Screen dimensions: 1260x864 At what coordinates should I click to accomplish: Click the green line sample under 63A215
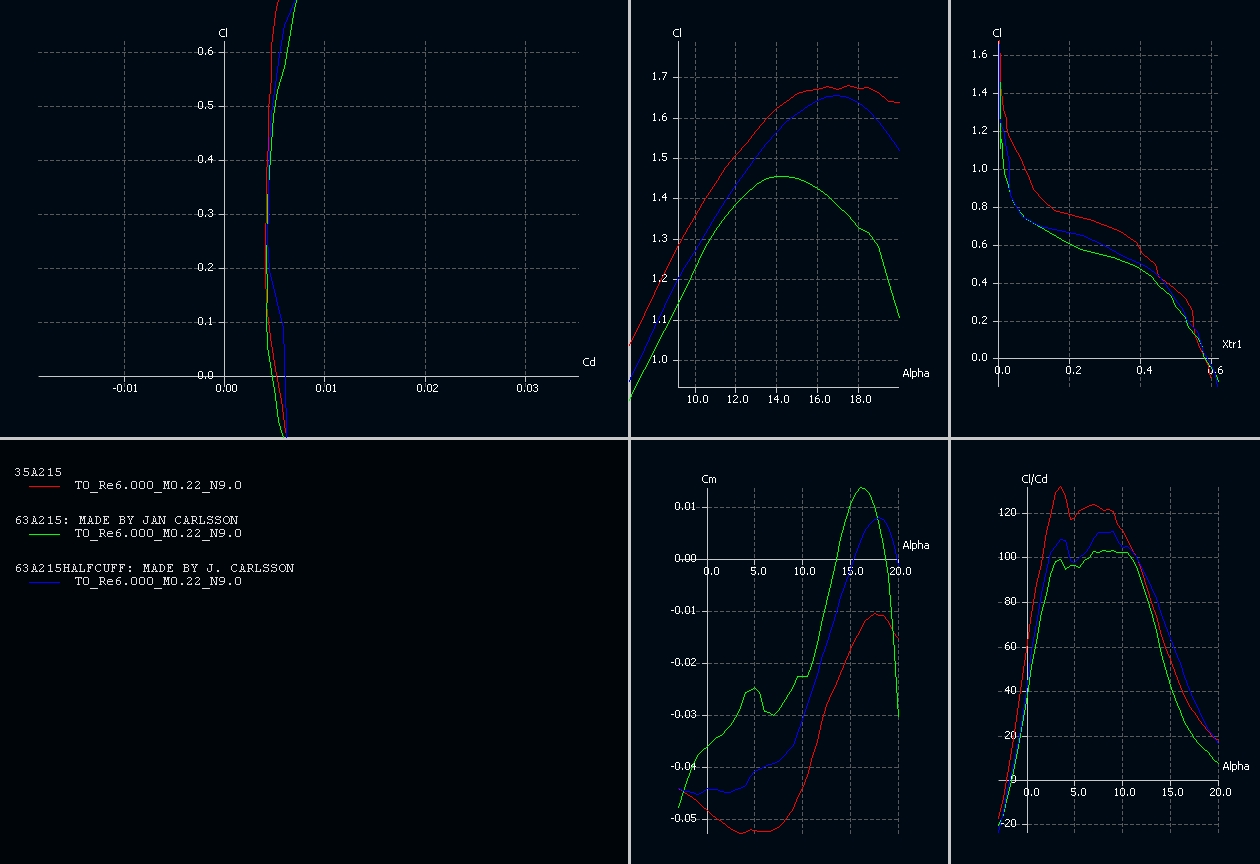coord(45,534)
